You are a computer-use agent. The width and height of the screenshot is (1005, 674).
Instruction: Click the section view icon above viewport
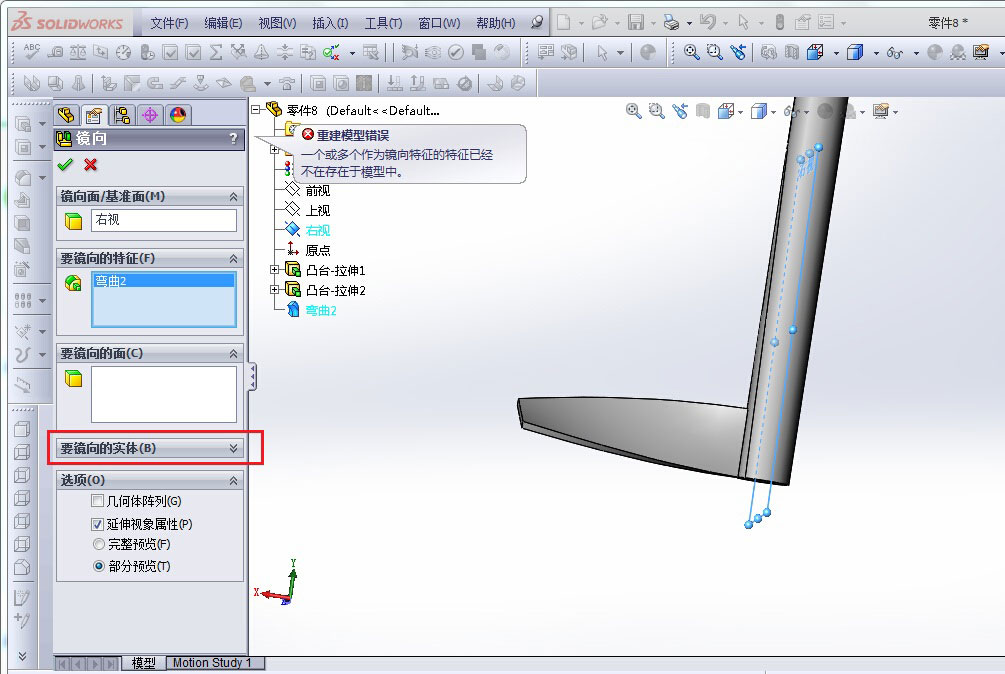pos(704,111)
